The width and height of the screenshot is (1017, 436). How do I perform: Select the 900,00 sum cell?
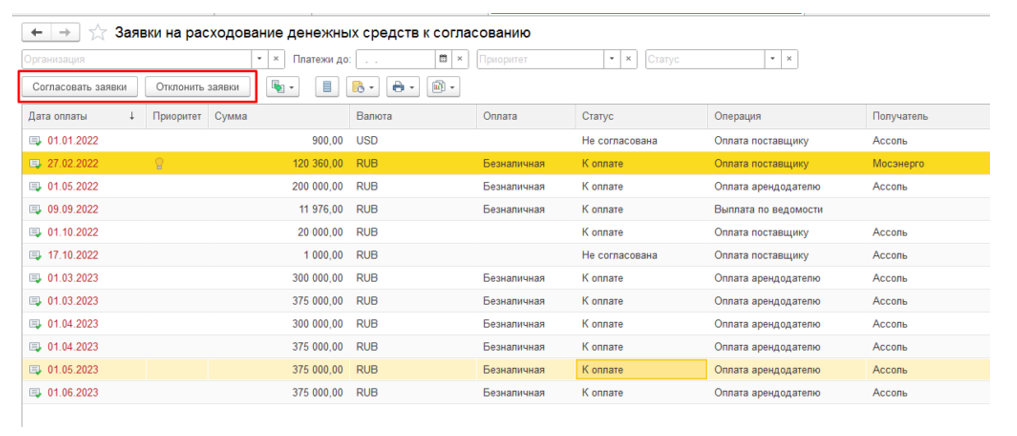click(279, 141)
